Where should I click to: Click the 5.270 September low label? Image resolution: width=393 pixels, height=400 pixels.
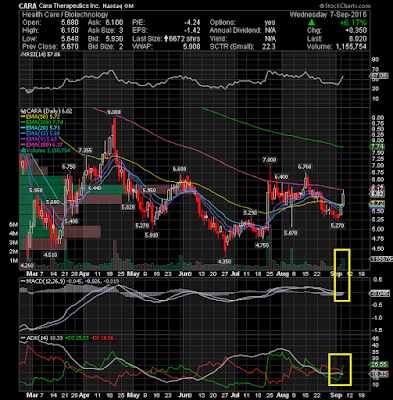(337, 226)
